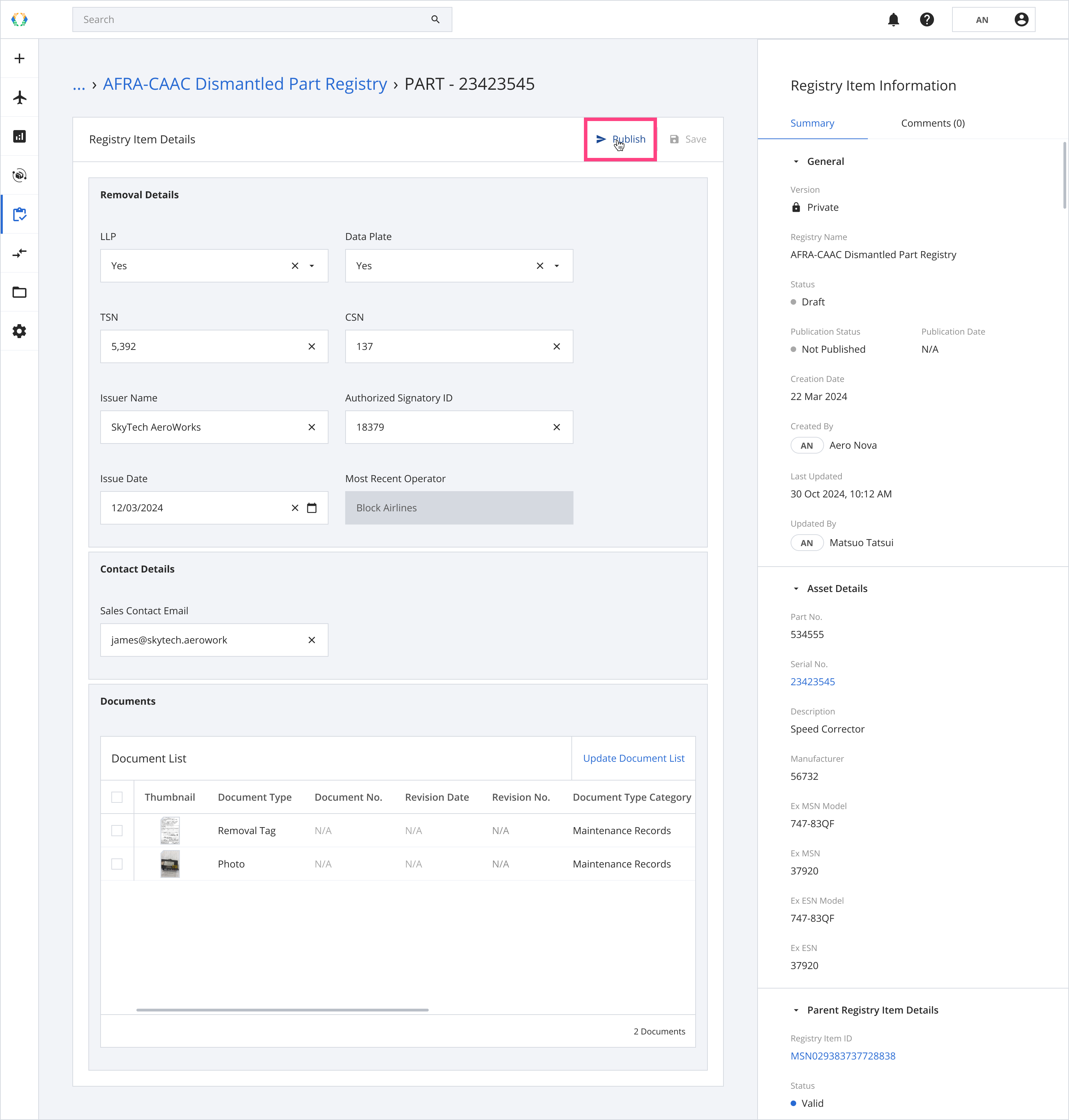Check the Photo document row checkbox

coord(117,864)
